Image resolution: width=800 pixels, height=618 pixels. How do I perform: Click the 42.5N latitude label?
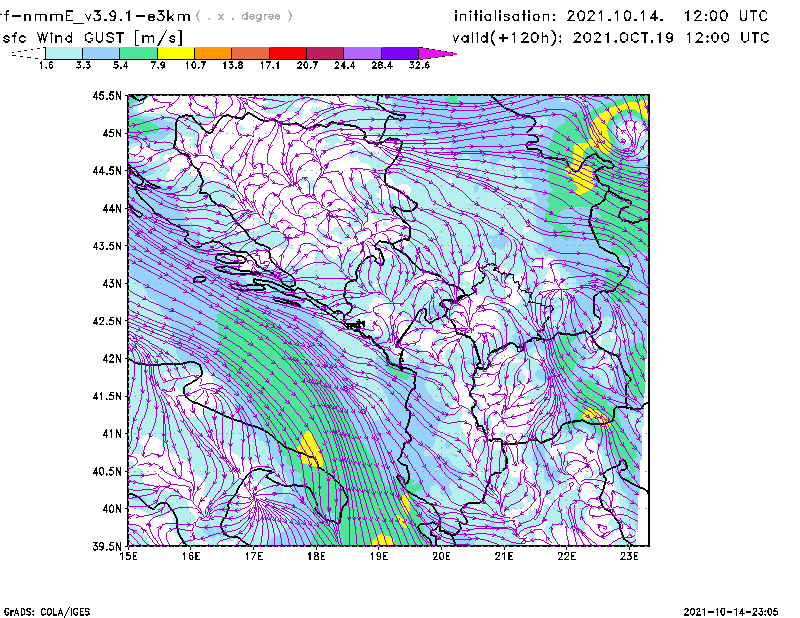coord(108,321)
